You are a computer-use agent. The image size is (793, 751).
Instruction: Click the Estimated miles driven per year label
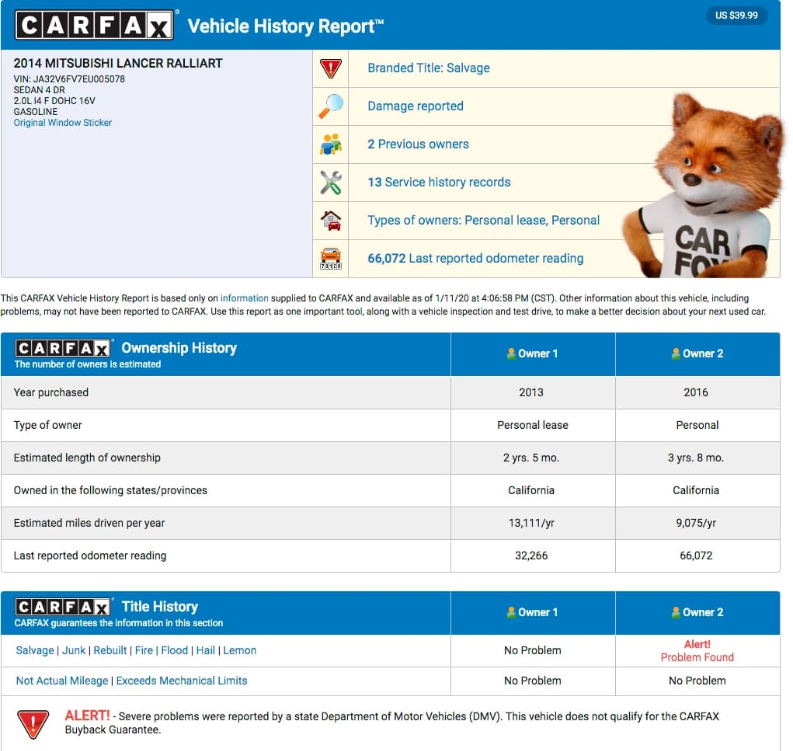89,522
